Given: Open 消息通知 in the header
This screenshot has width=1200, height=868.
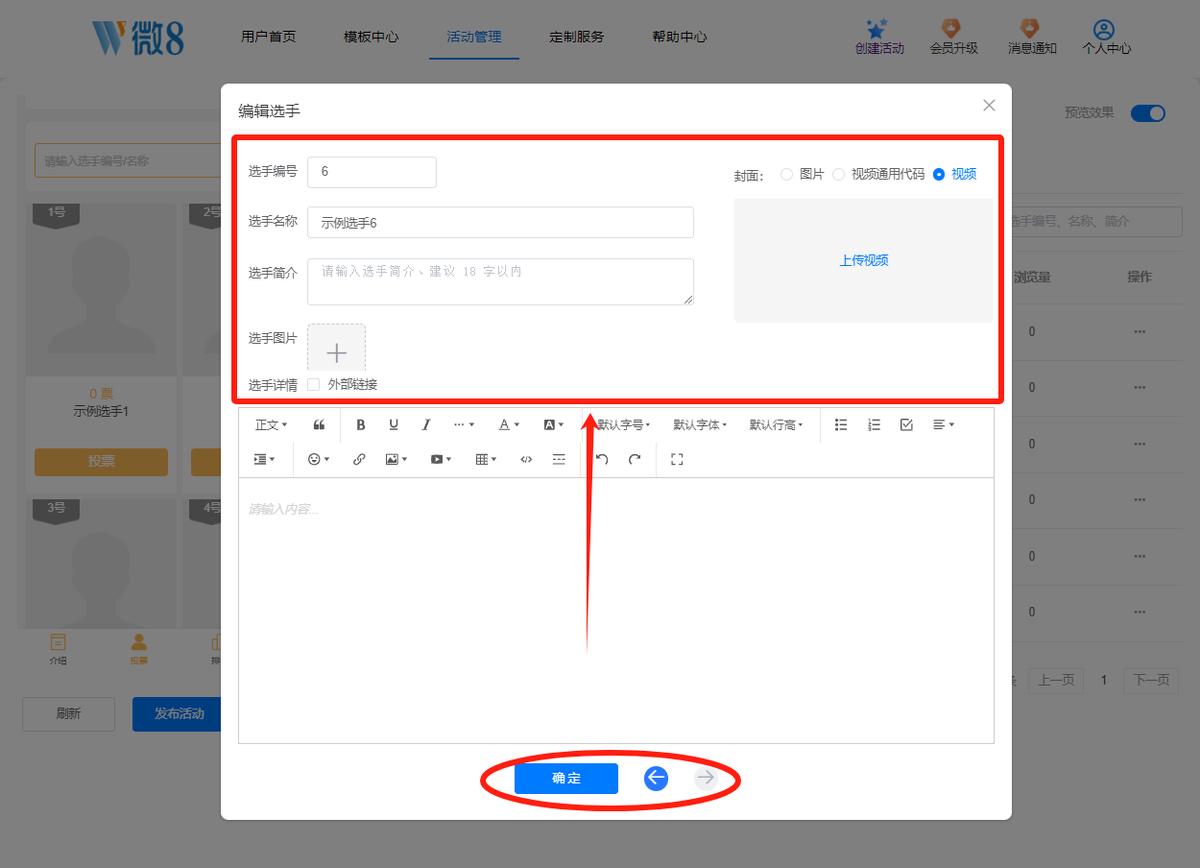Looking at the screenshot, I should 1032,37.
